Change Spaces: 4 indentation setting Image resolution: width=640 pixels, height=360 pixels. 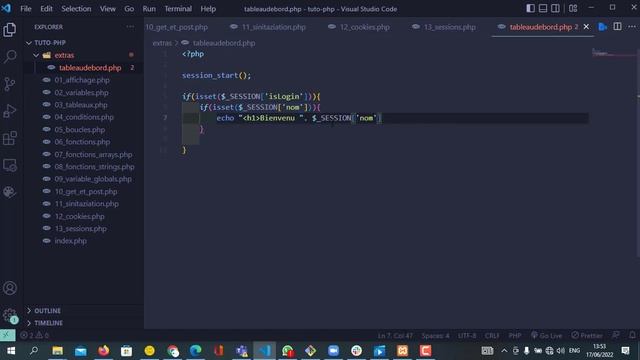click(x=435, y=336)
